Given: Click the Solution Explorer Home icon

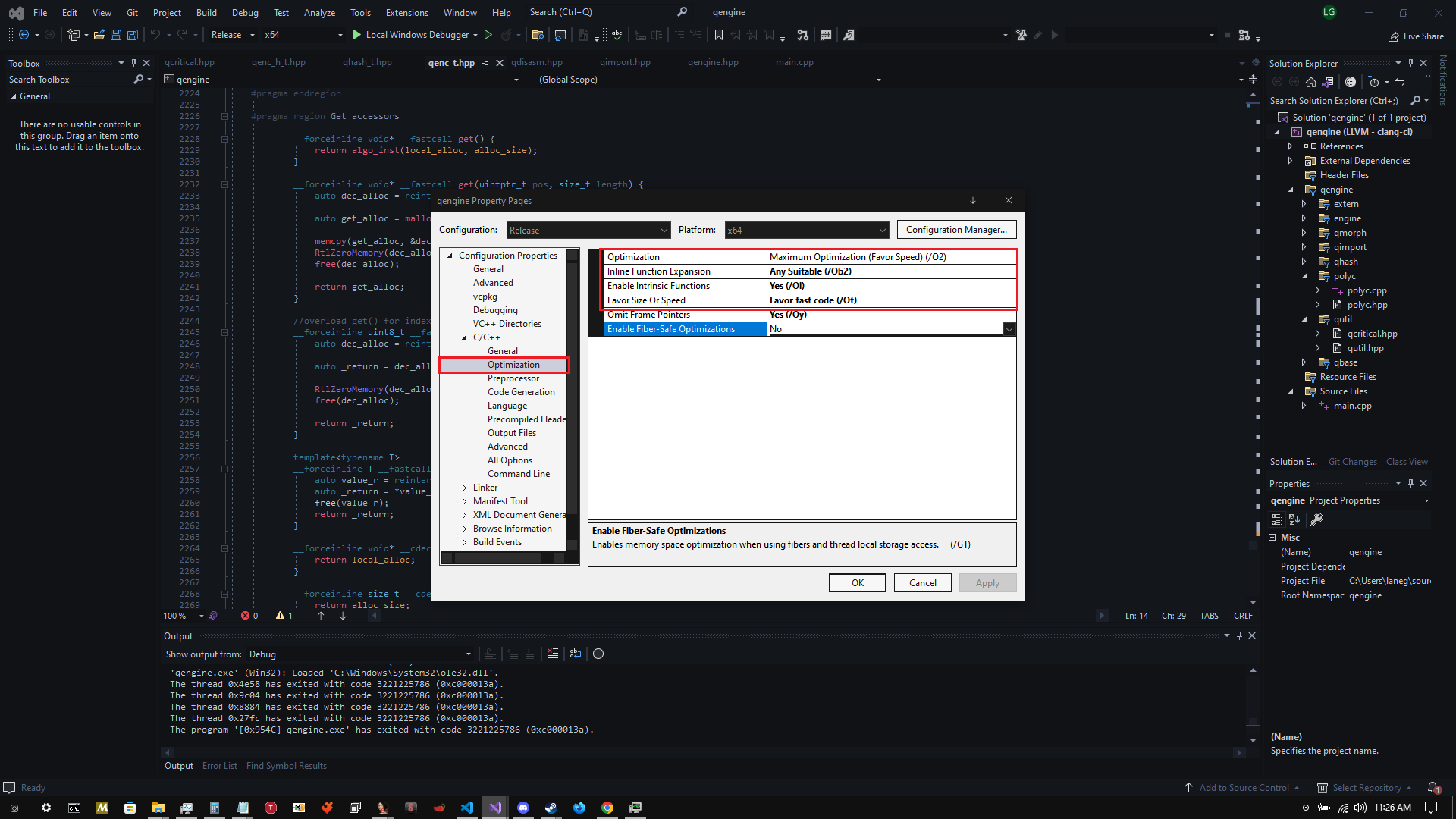Looking at the screenshot, I should pyautogui.click(x=1310, y=82).
